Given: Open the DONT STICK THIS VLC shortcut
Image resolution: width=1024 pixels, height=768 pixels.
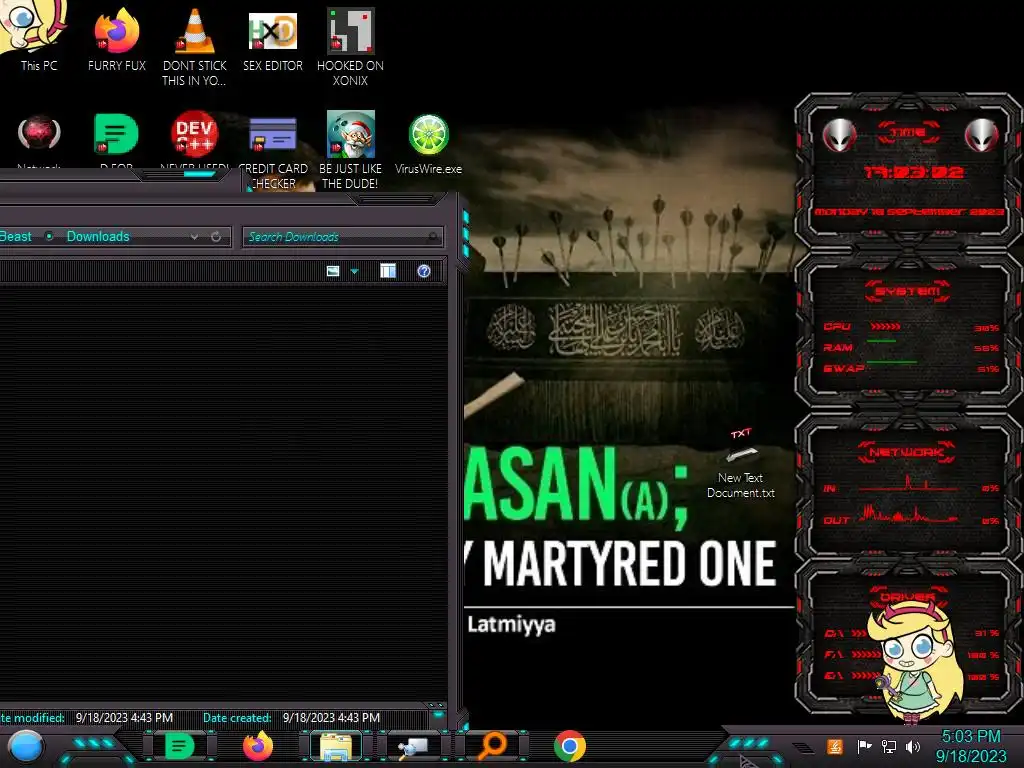Looking at the screenshot, I should pyautogui.click(x=195, y=47).
